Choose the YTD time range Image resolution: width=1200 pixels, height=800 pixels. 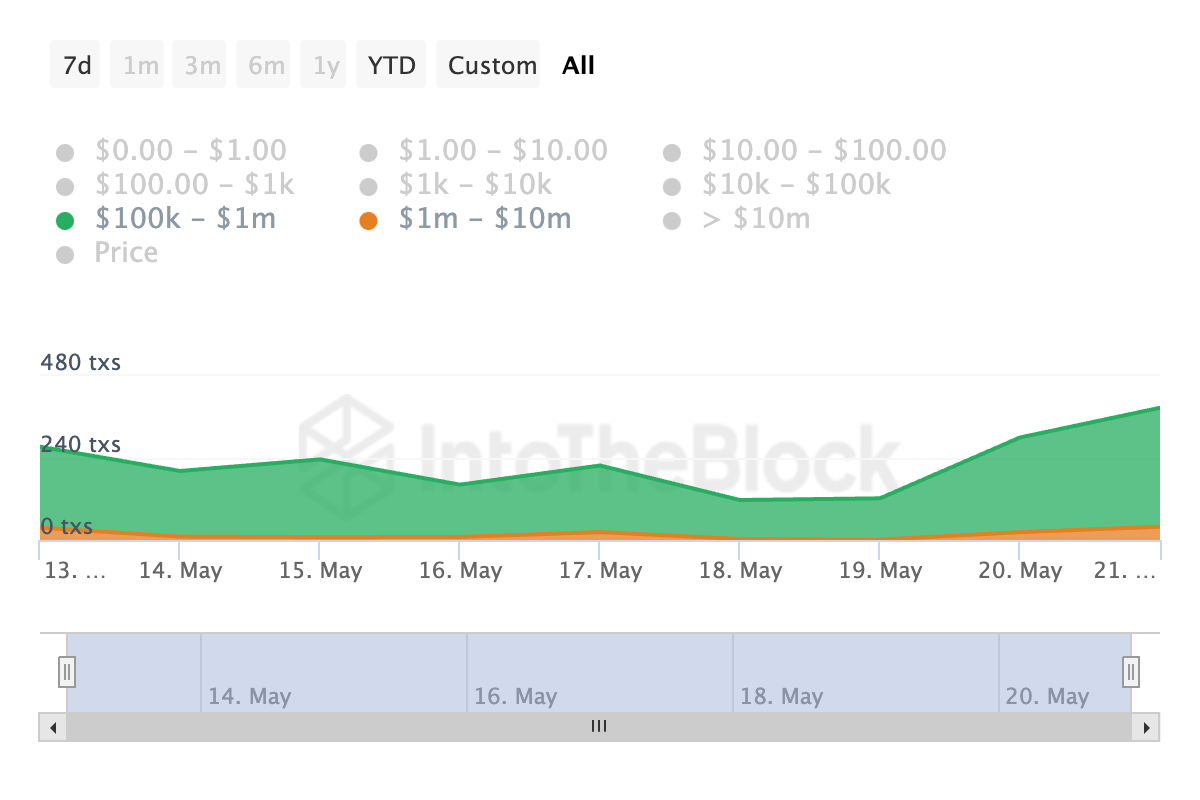coord(392,65)
